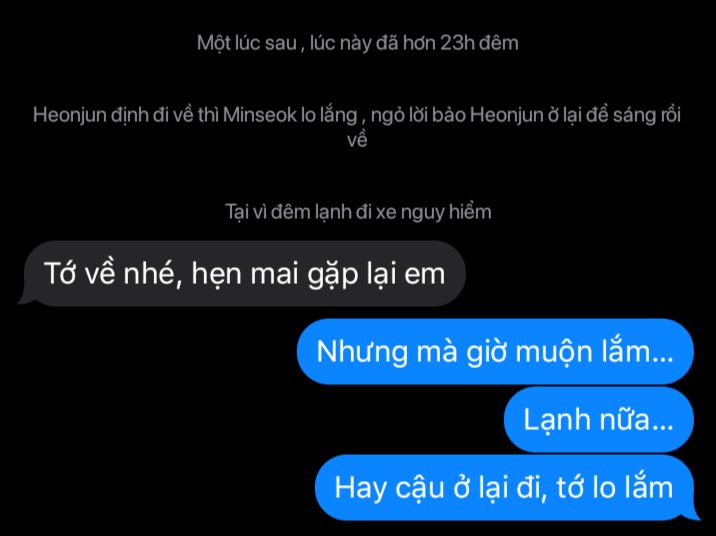This screenshot has height=536, width=716.
Task: Click the tail of the last blue bubble
Action: pyautogui.click(x=691, y=513)
